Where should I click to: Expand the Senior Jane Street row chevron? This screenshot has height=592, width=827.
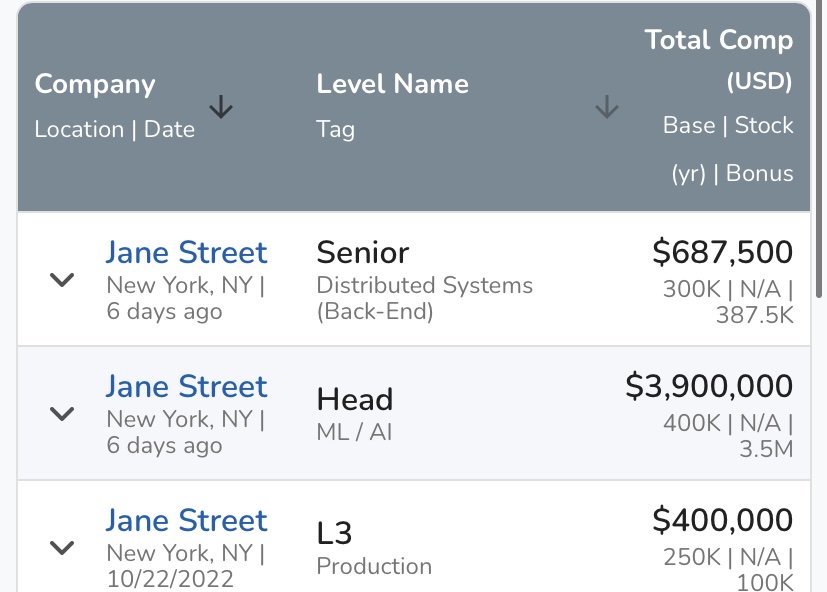point(62,280)
